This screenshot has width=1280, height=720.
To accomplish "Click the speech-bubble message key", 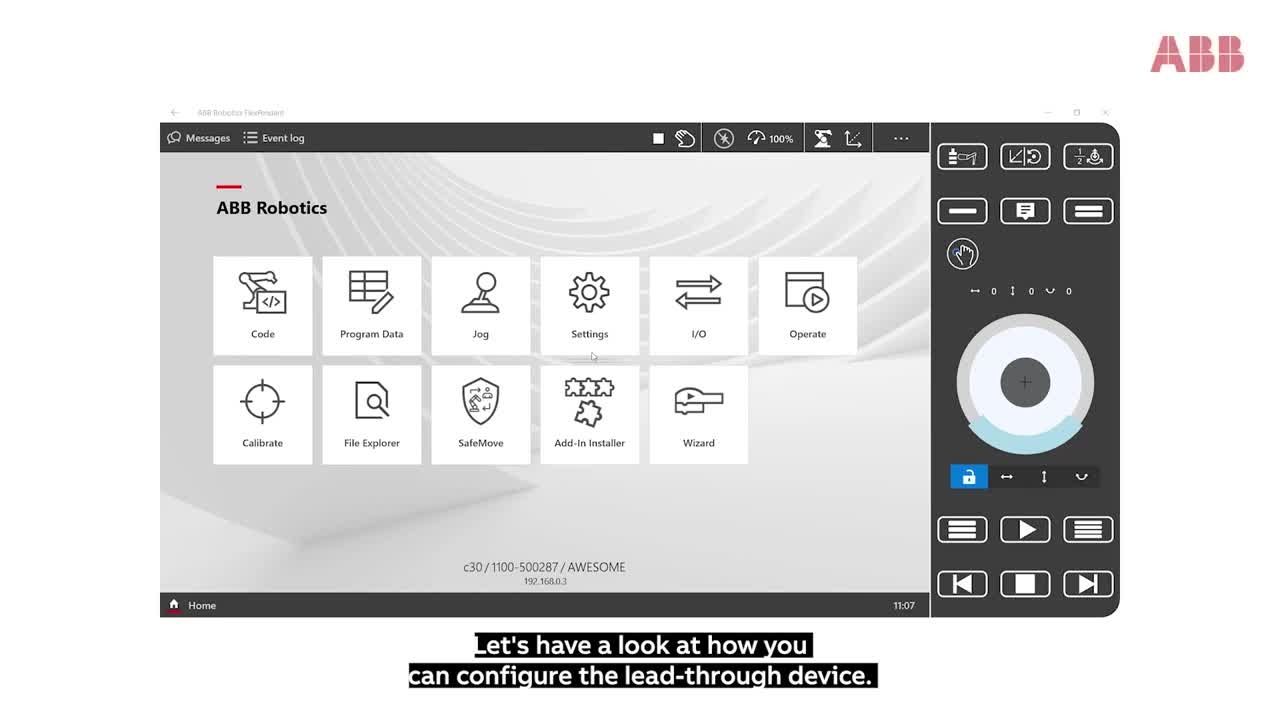I will pyautogui.click(x=1025, y=211).
